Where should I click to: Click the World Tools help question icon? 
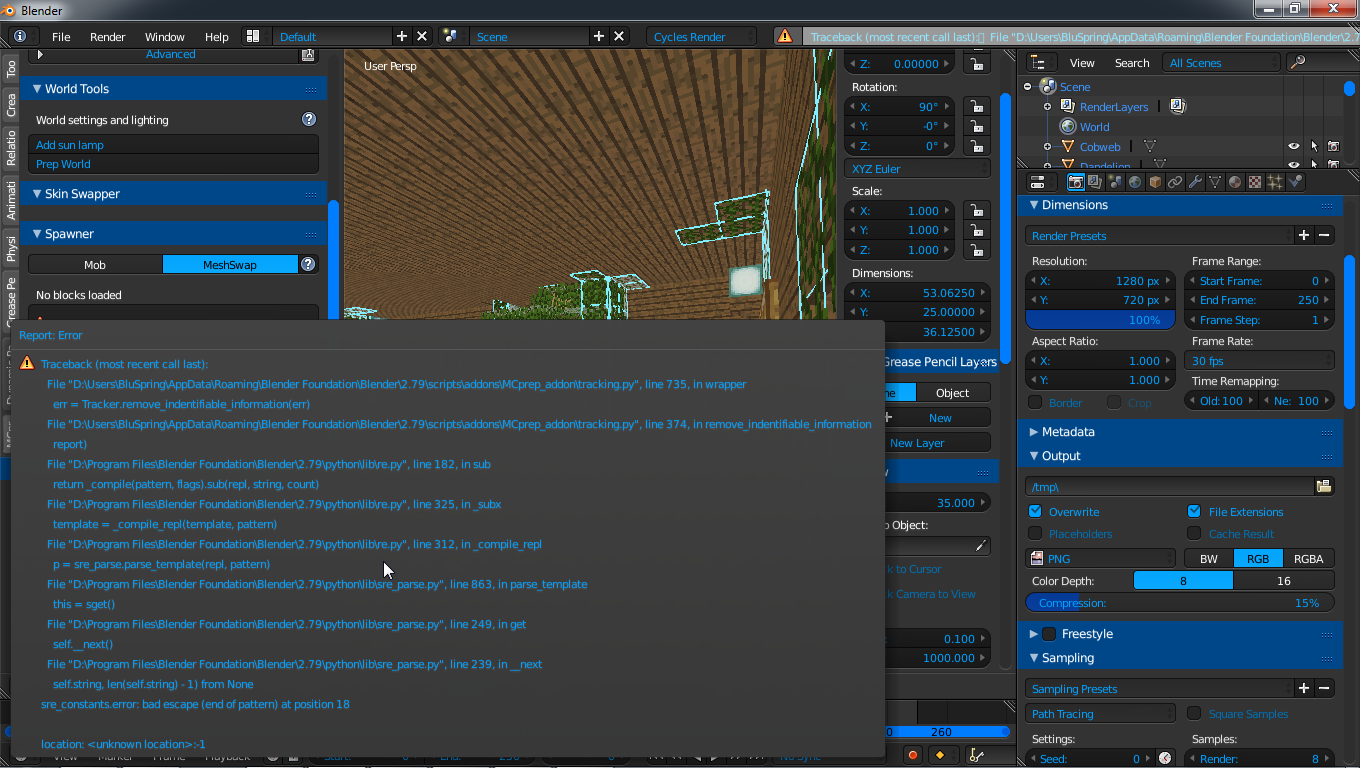[309, 119]
